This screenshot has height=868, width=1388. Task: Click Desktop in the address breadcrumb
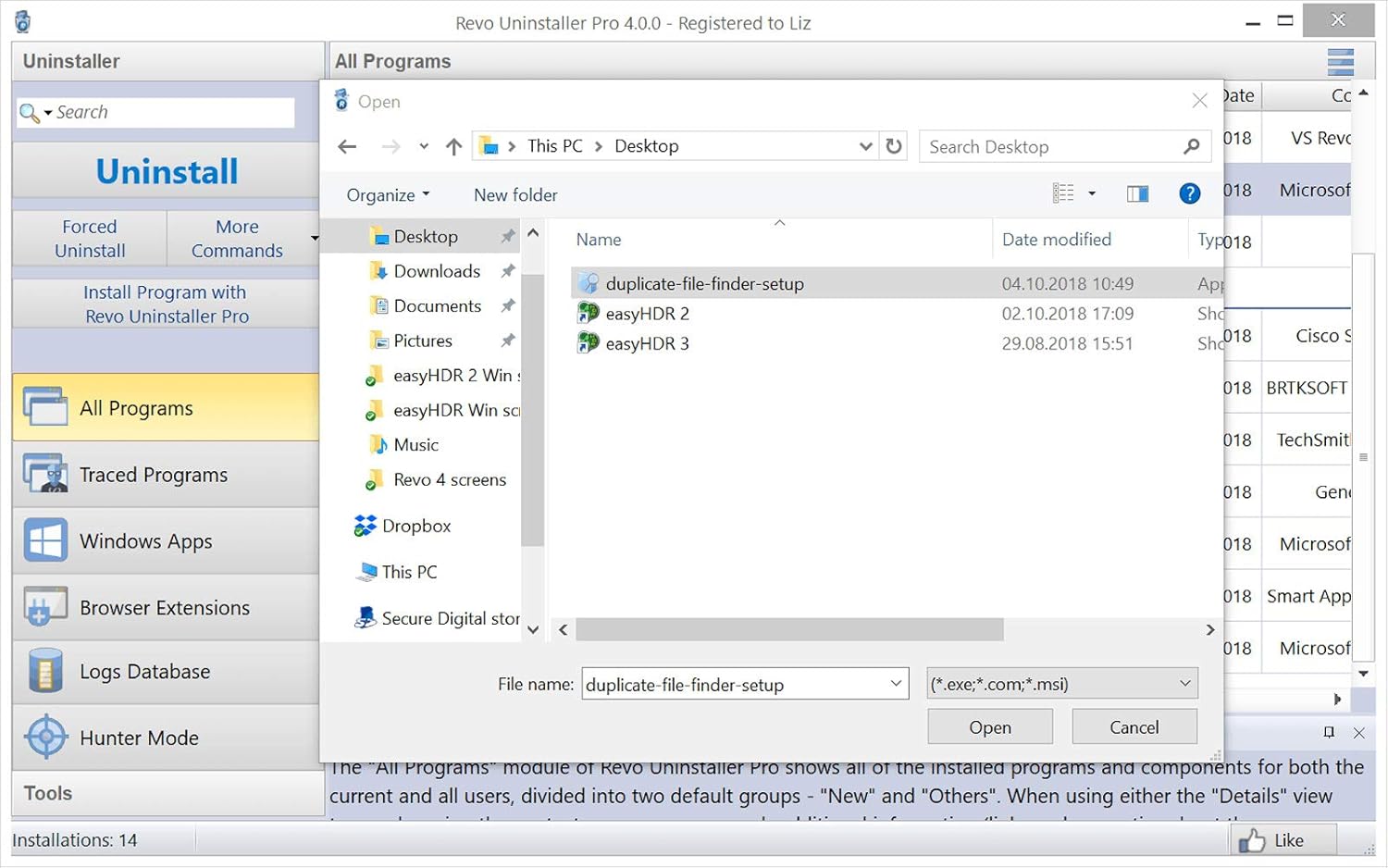tap(647, 146)
